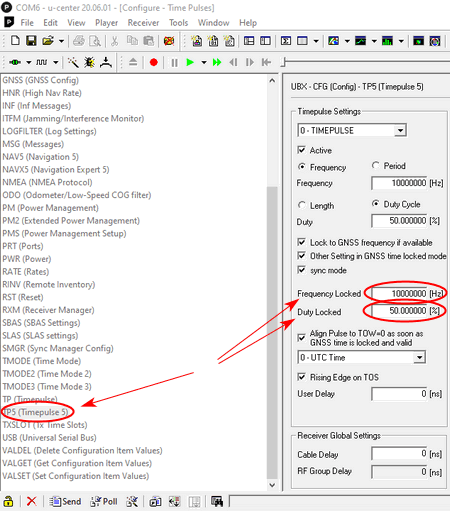Open the 0 - TIMEPULSE dropdown

[x=352, y=130]
